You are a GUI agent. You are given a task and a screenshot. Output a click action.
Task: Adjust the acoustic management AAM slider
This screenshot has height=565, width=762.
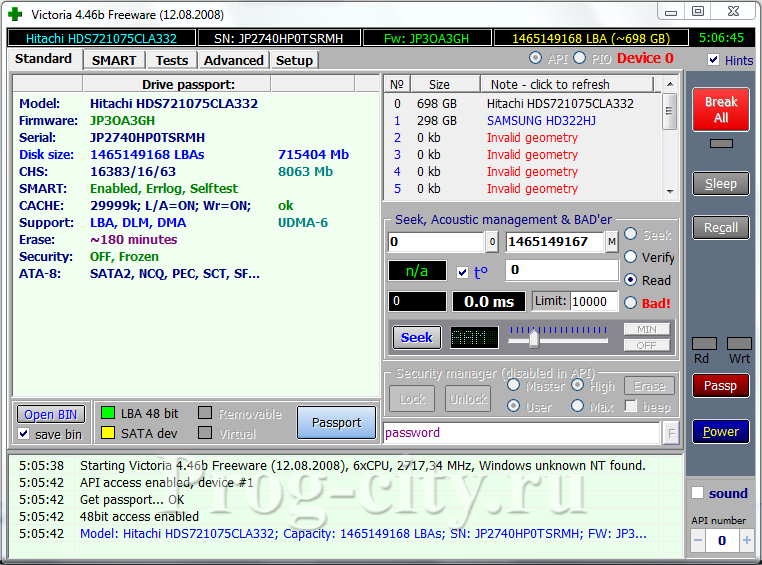534,338
